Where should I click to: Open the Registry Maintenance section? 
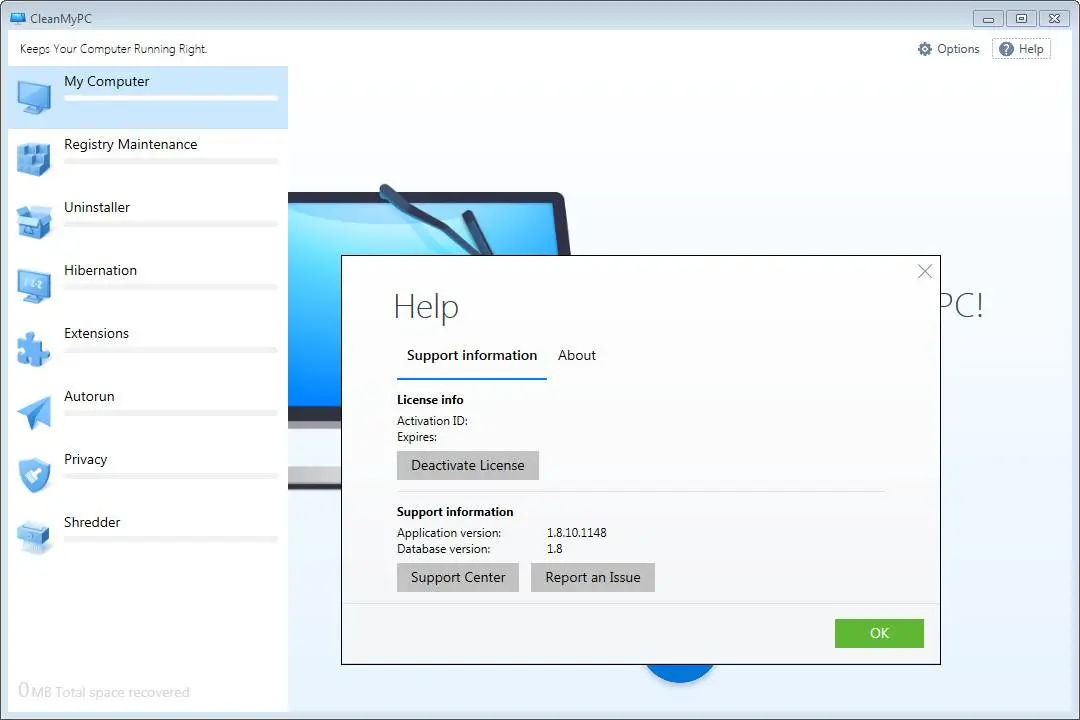(148, 160)
